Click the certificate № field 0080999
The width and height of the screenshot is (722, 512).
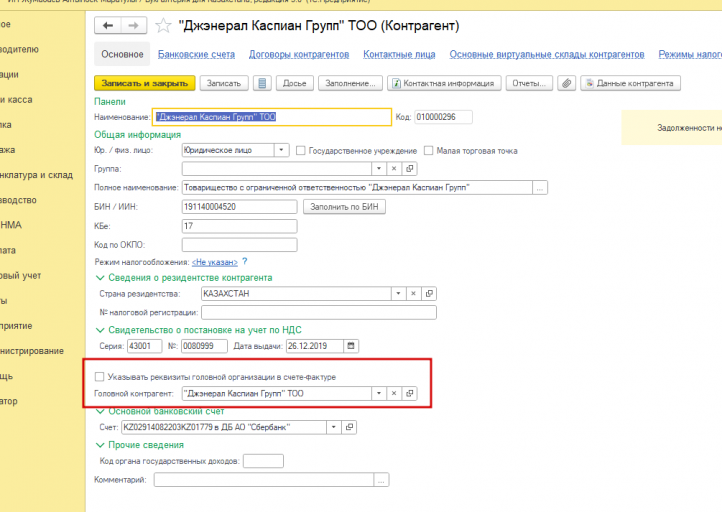(x=204, y=346)
